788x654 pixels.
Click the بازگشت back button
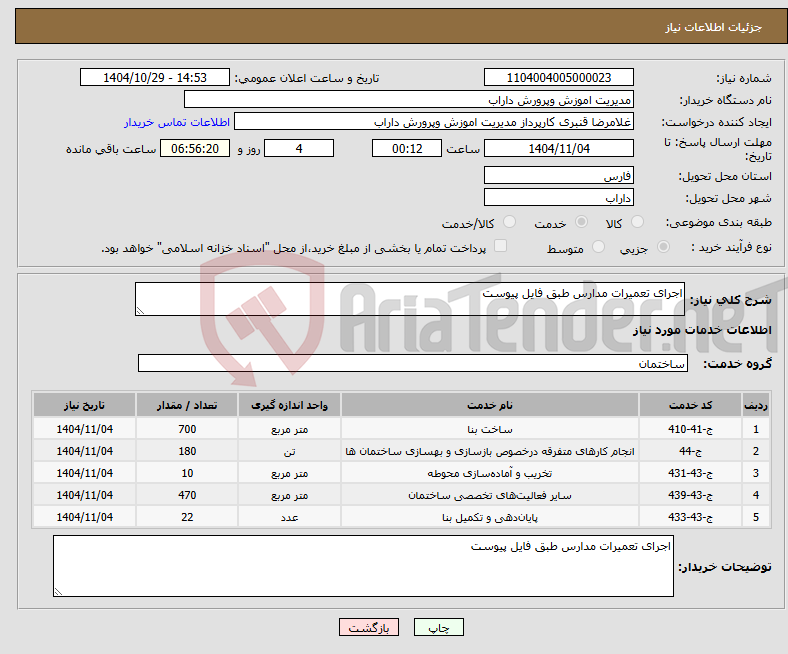[369, 627]
